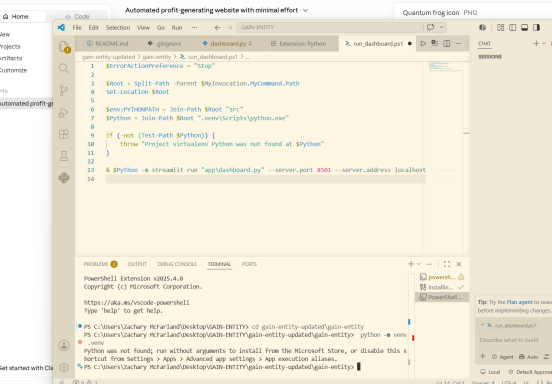Click the Describe what to build input
The image size is (552, 384).
(509, 340)
